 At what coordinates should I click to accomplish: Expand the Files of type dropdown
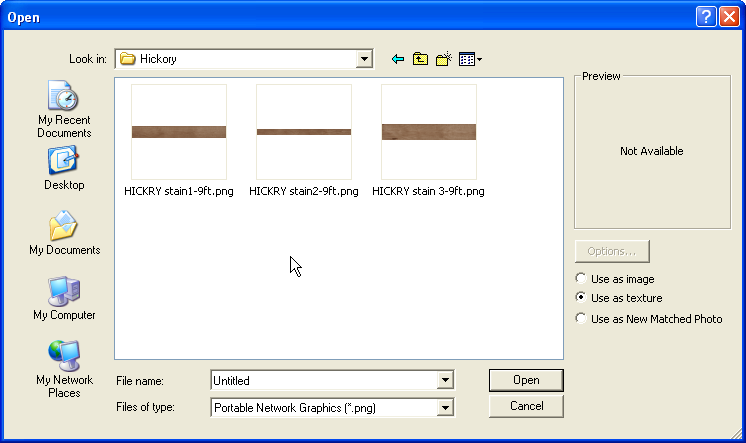coord(445,407)
